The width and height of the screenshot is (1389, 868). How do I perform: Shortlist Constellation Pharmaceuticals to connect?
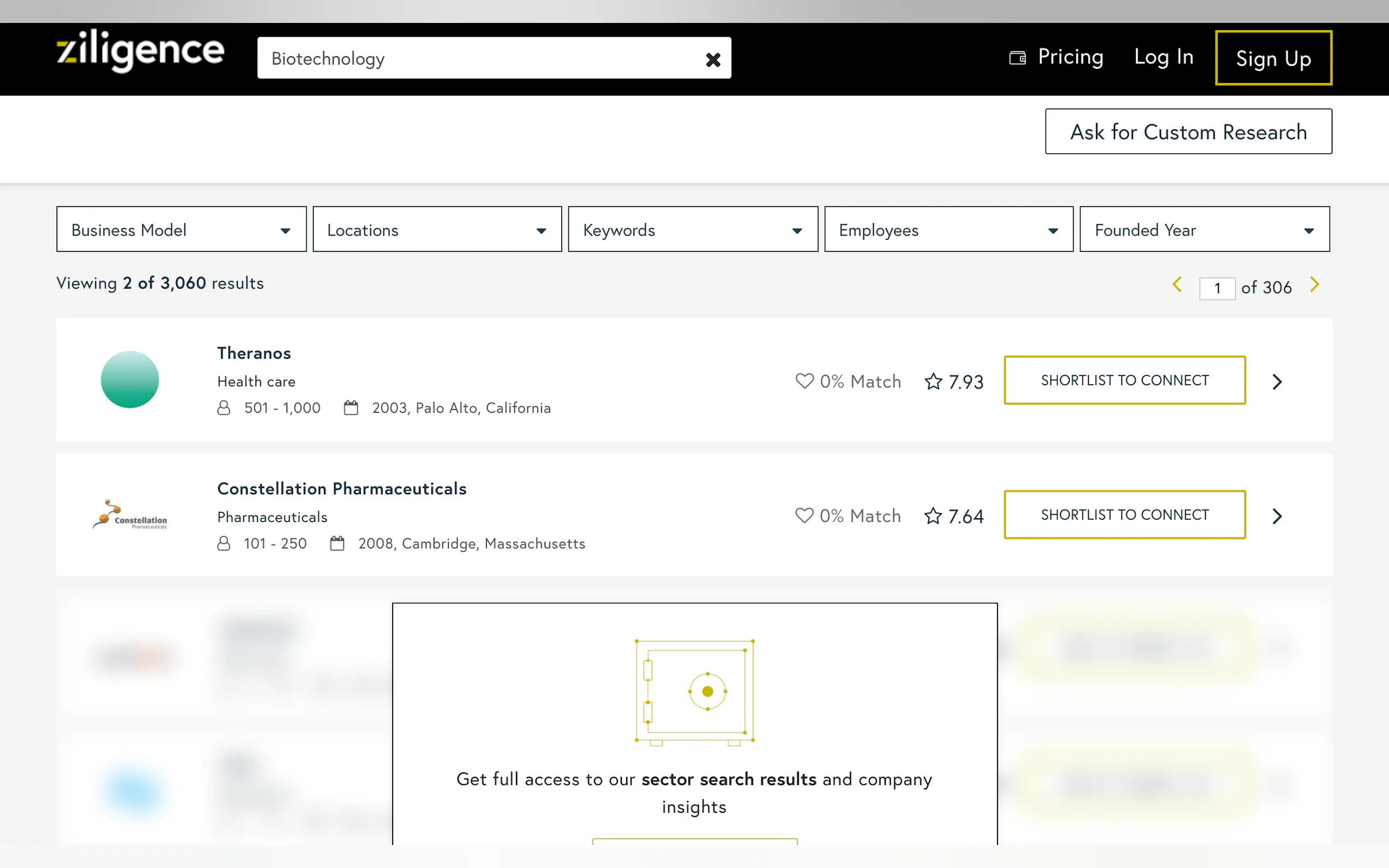tap(1124, 514)
